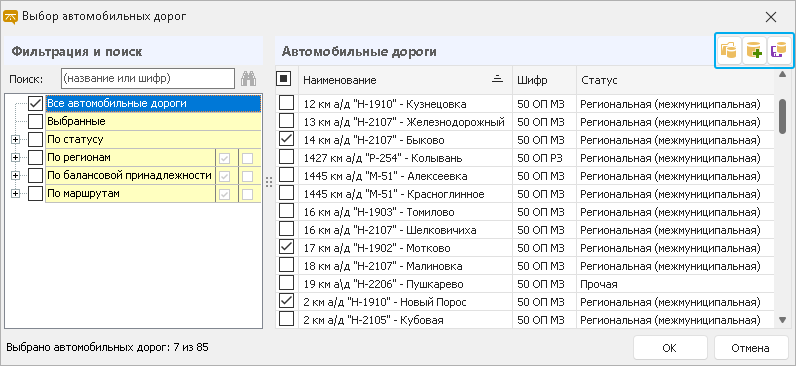Toggle empty small box in По балансовой принадлежности row
Screen dimensions: 796x366
point(247,177)
